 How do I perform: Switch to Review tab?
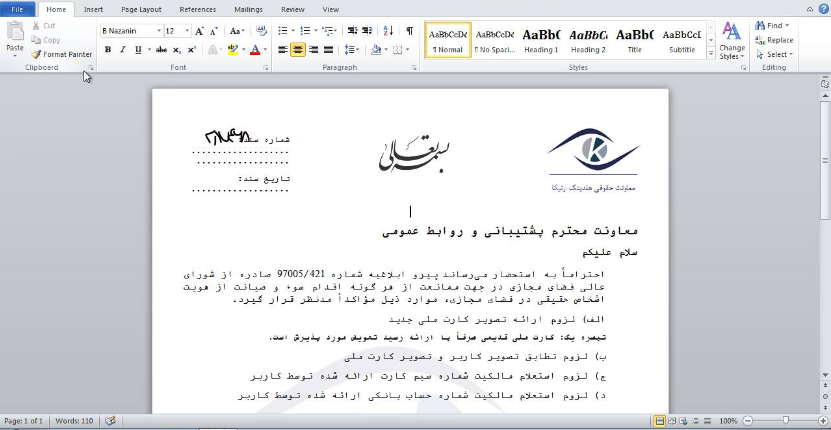[x=293, y=10]
